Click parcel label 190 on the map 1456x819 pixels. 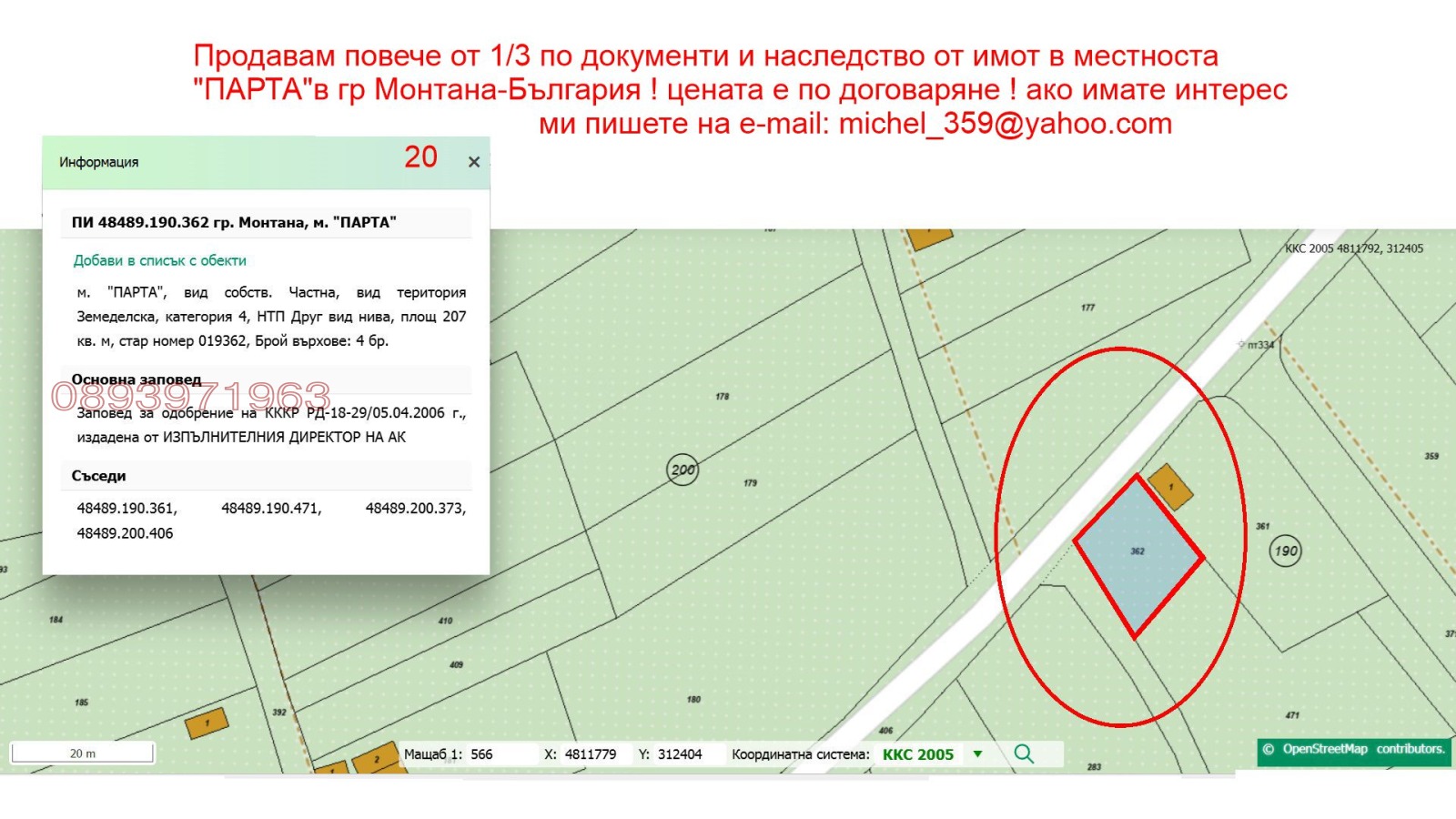(x=1288, y=550)
